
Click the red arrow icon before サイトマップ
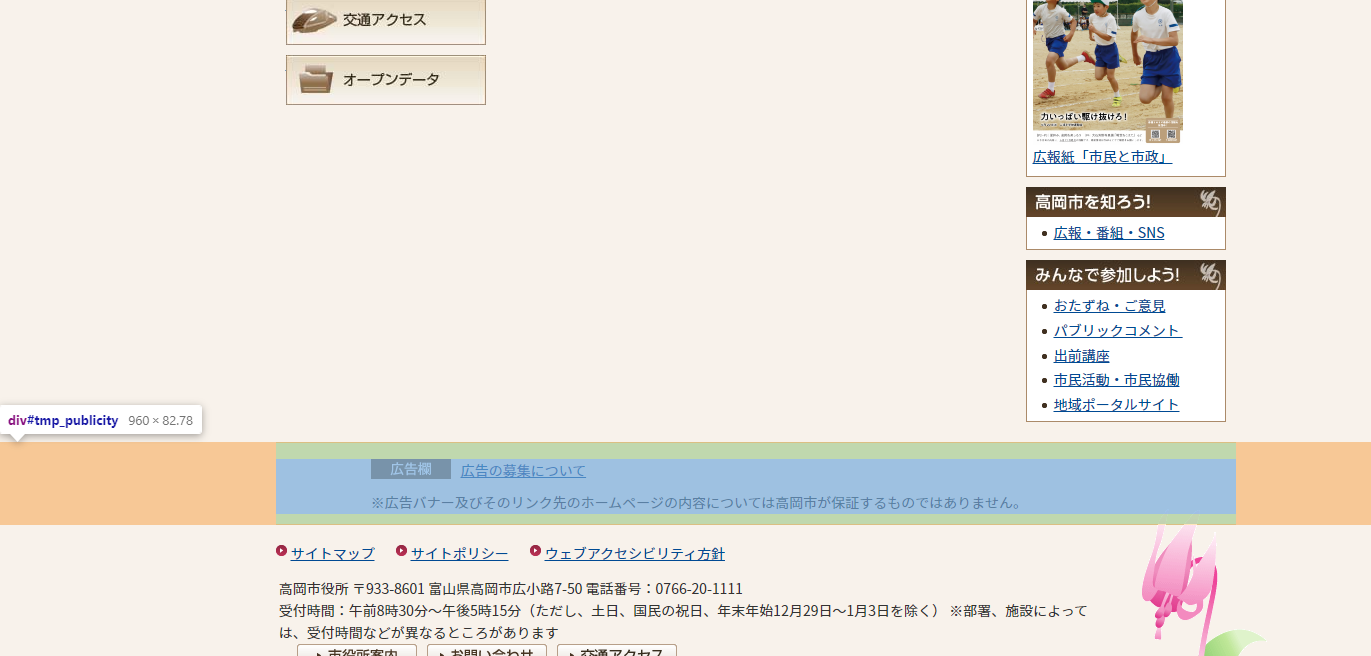pyautogui.click(x=280, y=551)
